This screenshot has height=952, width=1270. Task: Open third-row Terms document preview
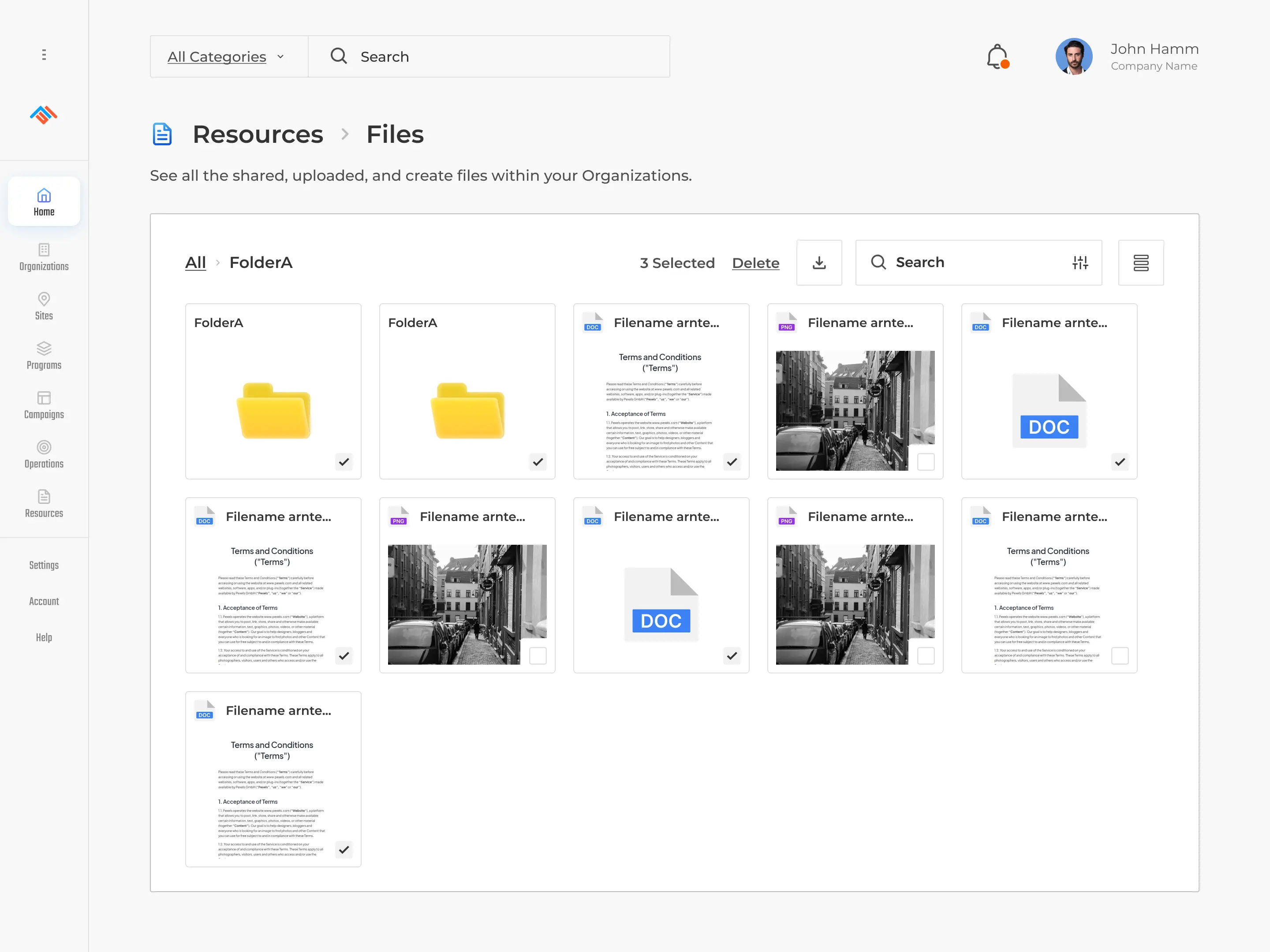(272, 798)
